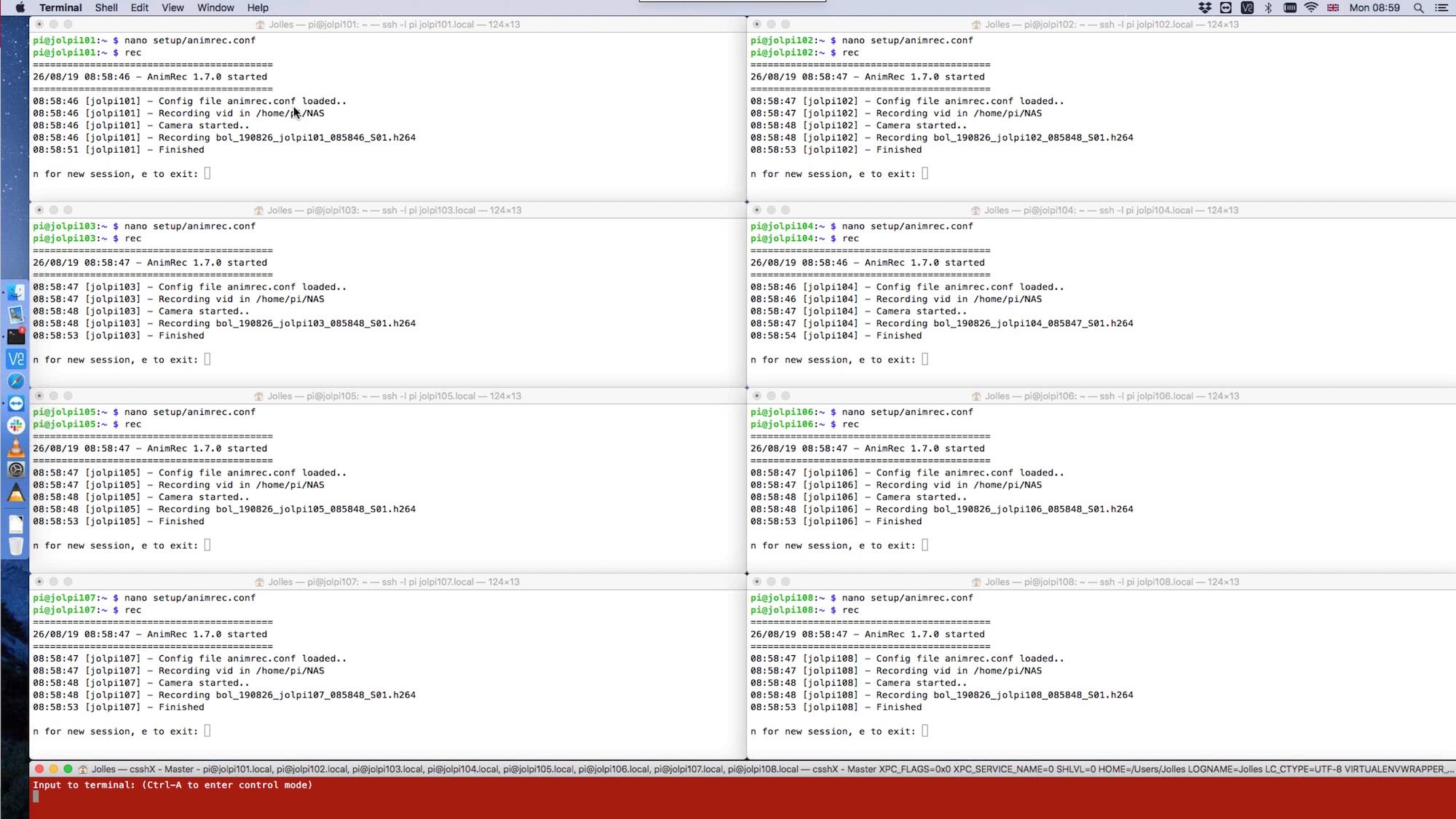Open the Edit menu
1456x819 pixels.
(140, 7)
